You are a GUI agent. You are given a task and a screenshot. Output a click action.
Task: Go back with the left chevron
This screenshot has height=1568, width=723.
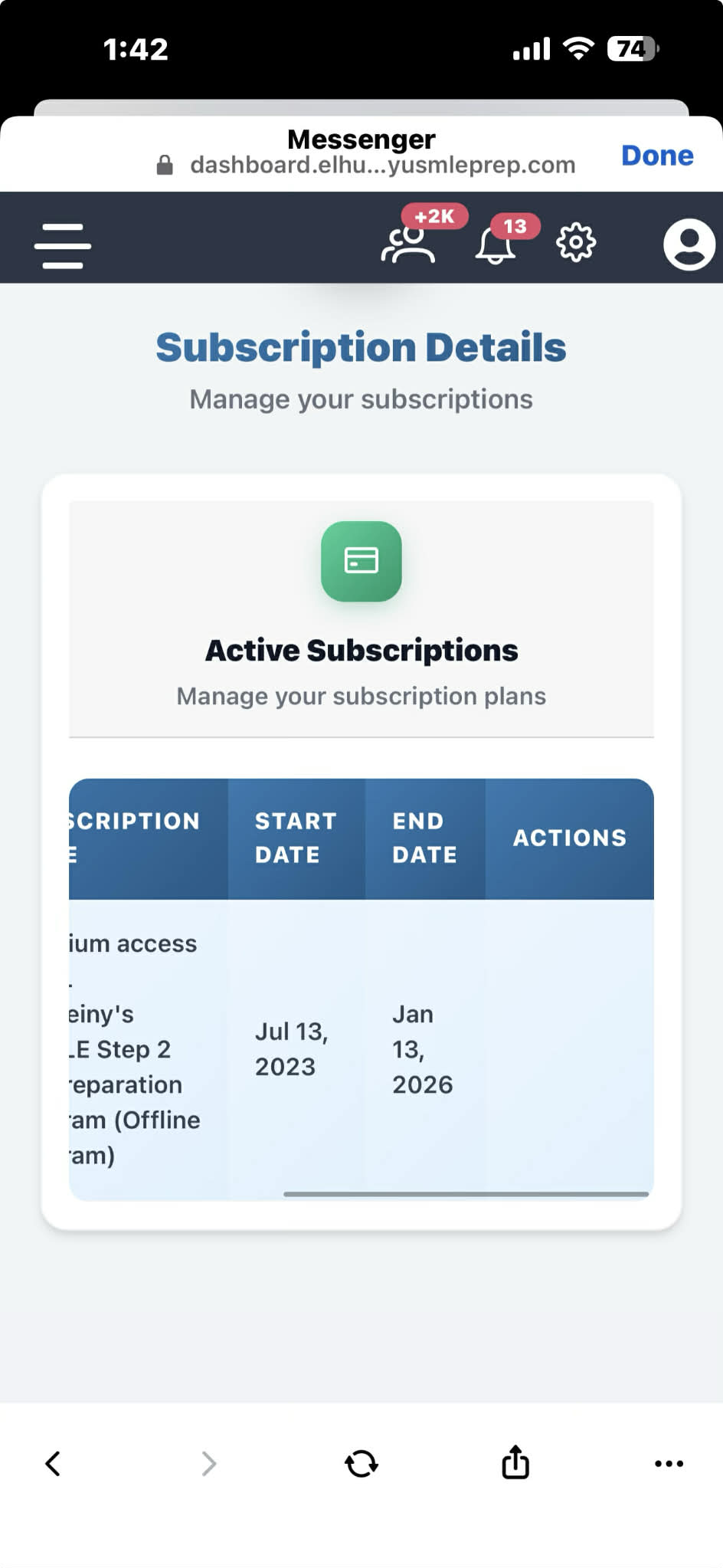53,1463
